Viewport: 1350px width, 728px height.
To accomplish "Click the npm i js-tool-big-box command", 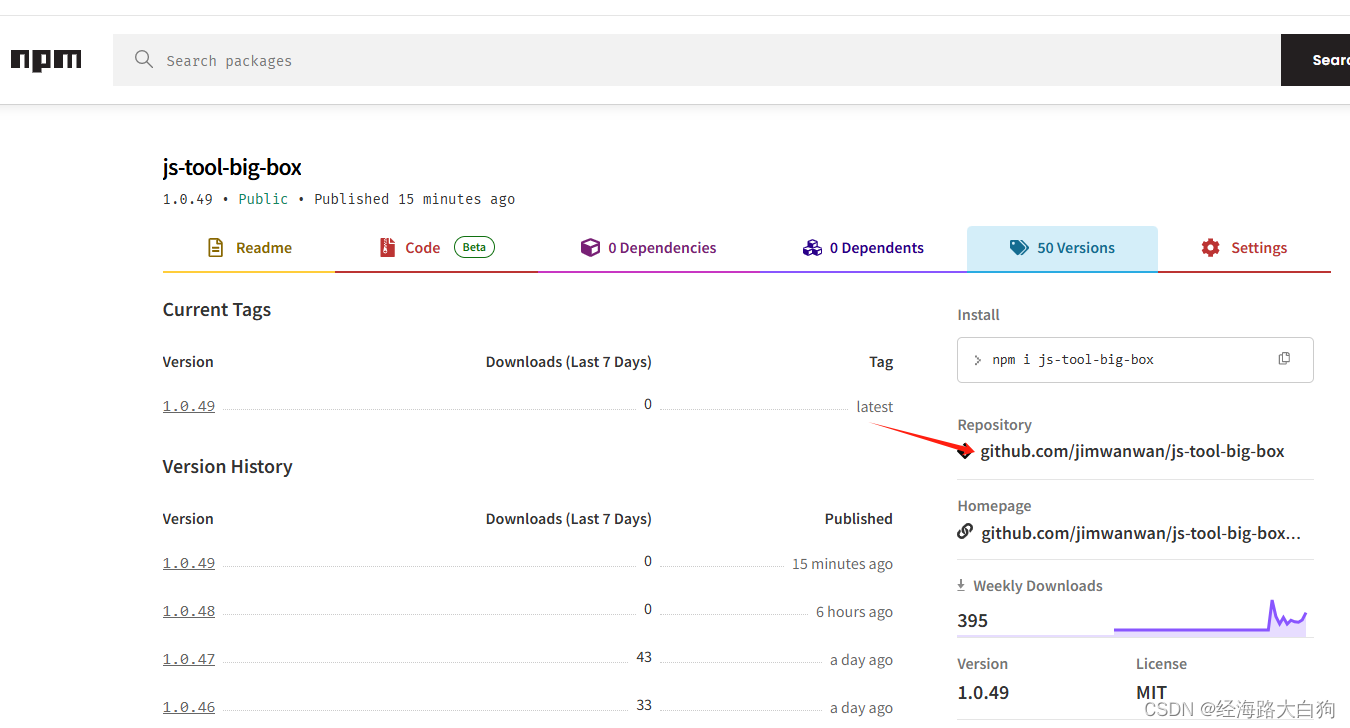I will pyautogui.click(x=1073, y=360).
